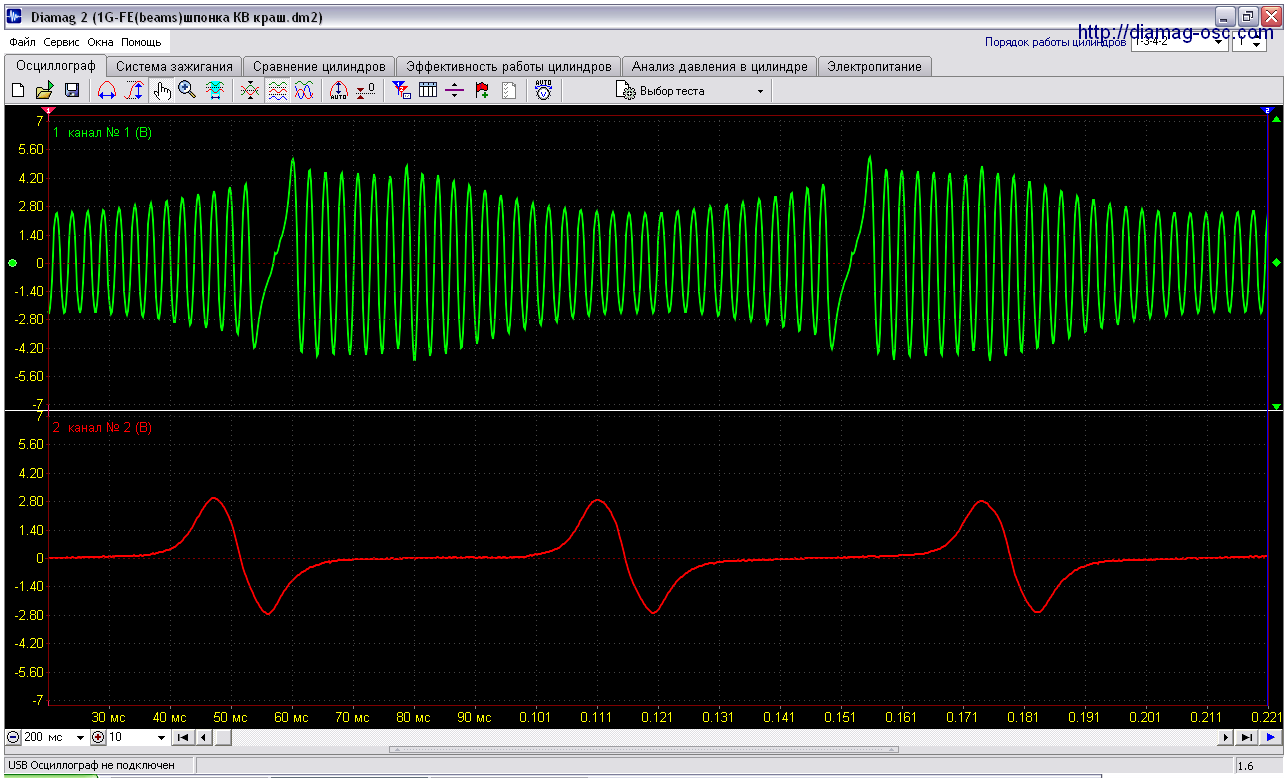Image resolution: width=1288 pixels, height=778 pixels.
Task: Click the document notes icon
Action: coord(509,91)
